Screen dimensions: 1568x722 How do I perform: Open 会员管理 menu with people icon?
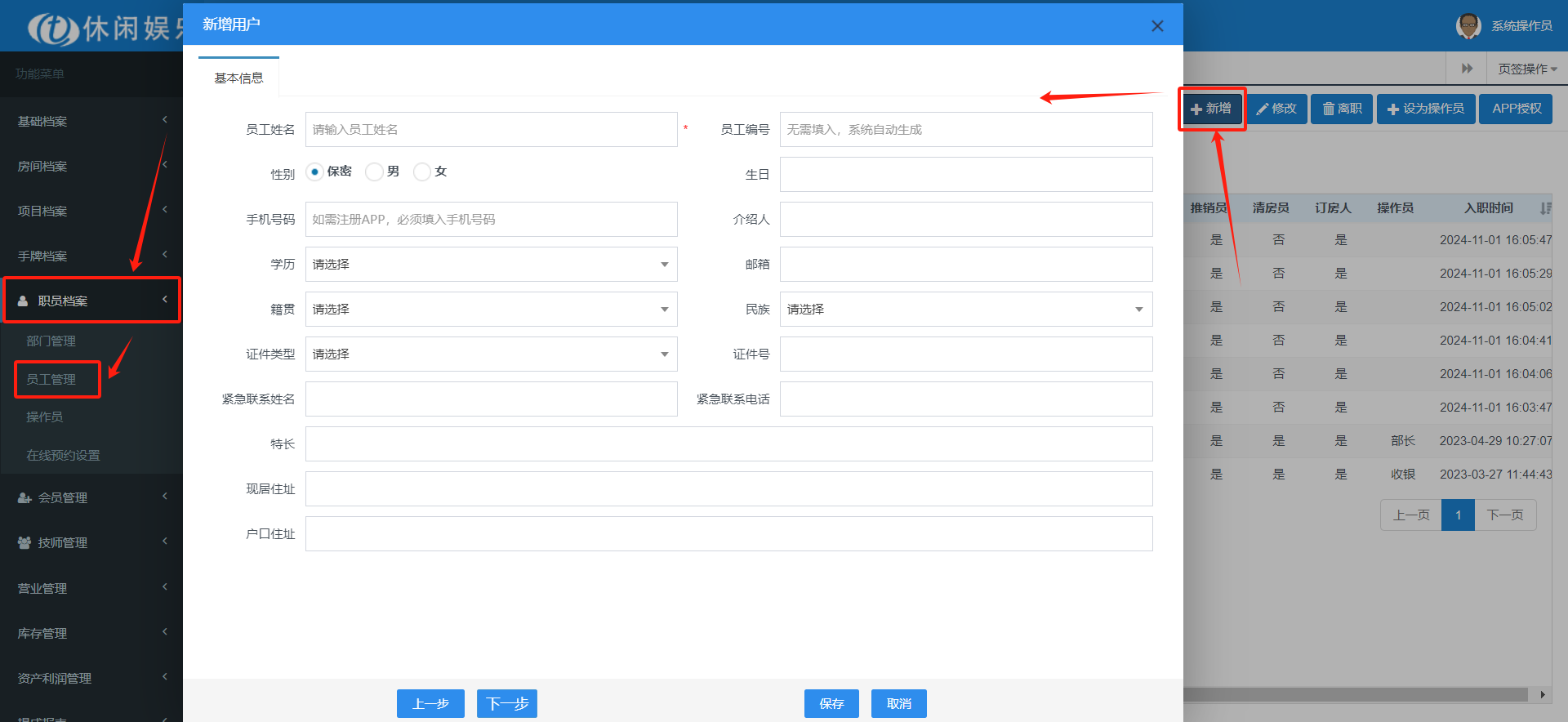point(90,497)
